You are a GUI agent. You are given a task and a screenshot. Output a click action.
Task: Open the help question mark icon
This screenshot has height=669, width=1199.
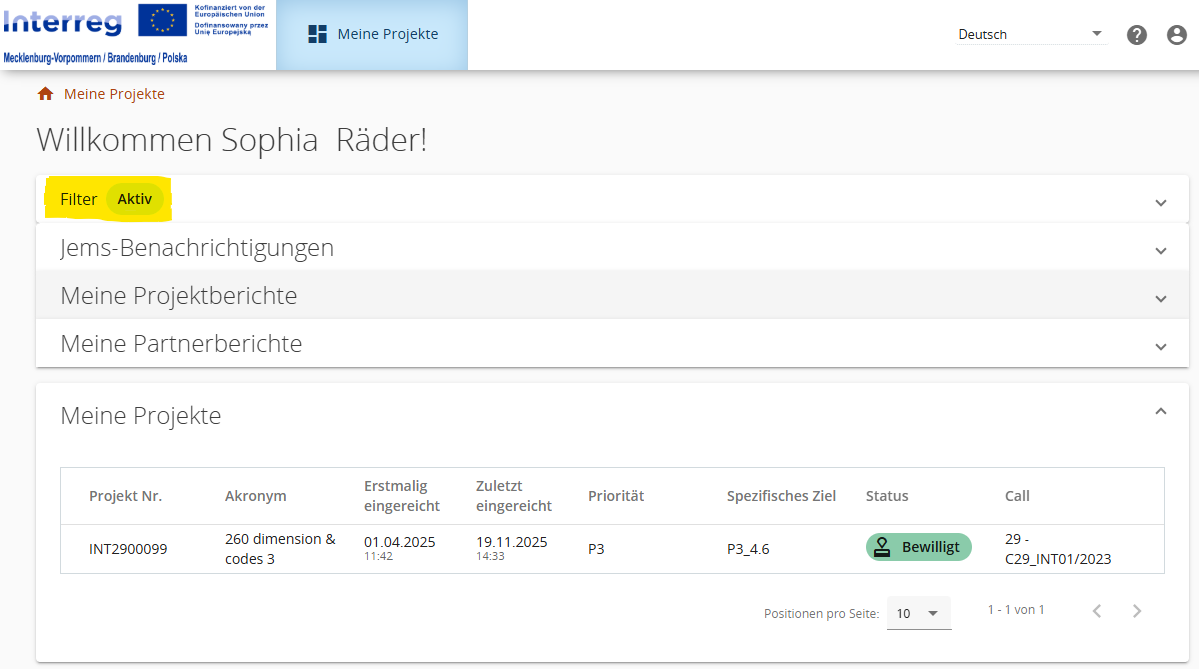coord(1137,35)
